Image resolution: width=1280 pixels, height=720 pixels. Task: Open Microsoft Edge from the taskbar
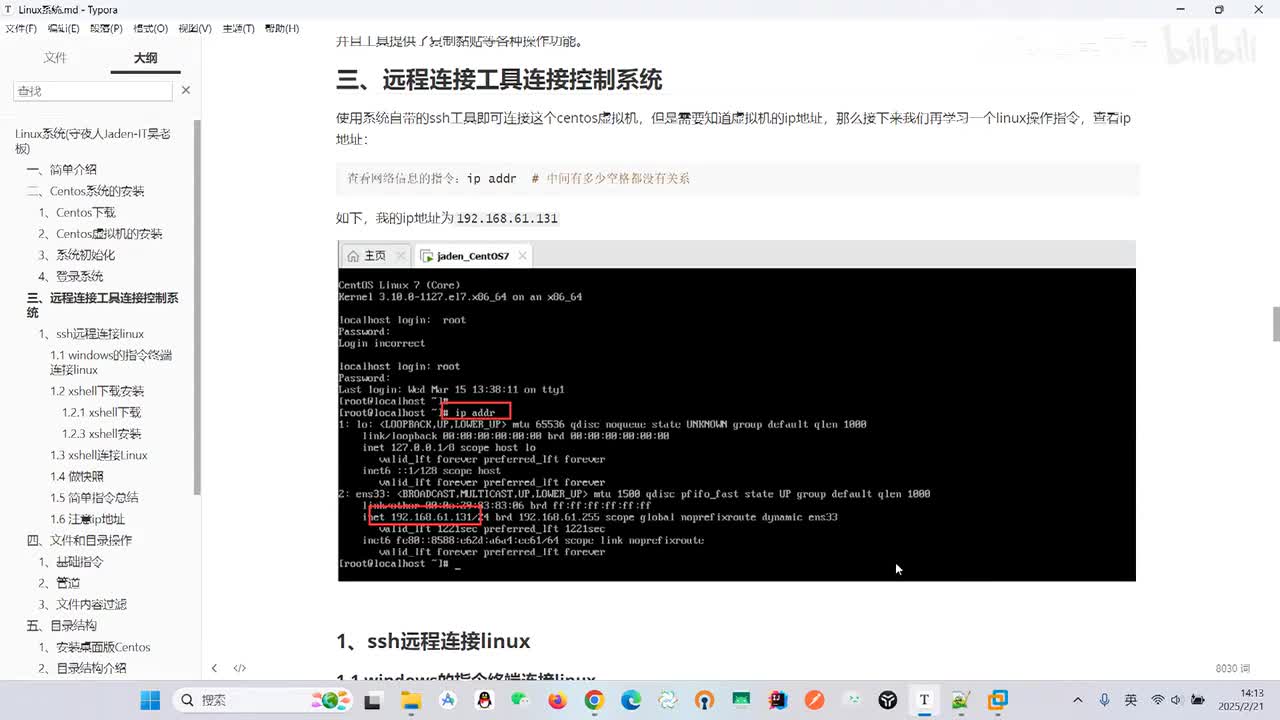pos(631,700)
